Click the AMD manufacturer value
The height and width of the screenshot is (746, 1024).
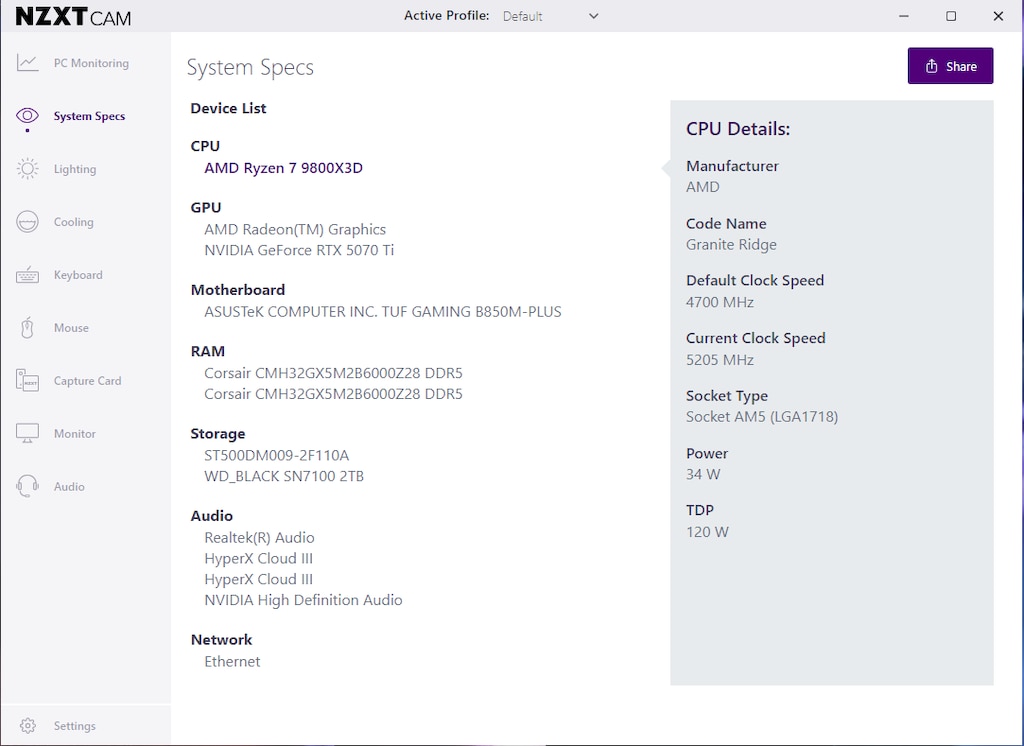(702, 187)
